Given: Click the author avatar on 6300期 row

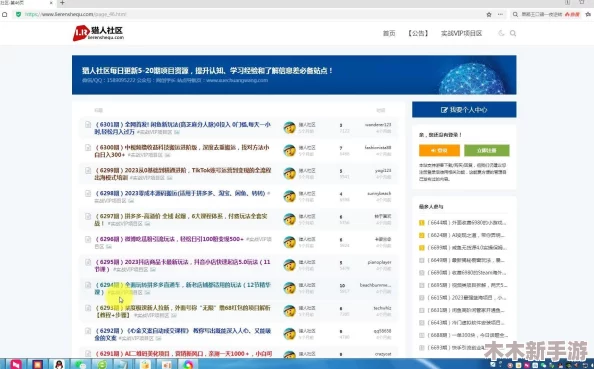Looking at the screenshot, I should coord(289,150).
